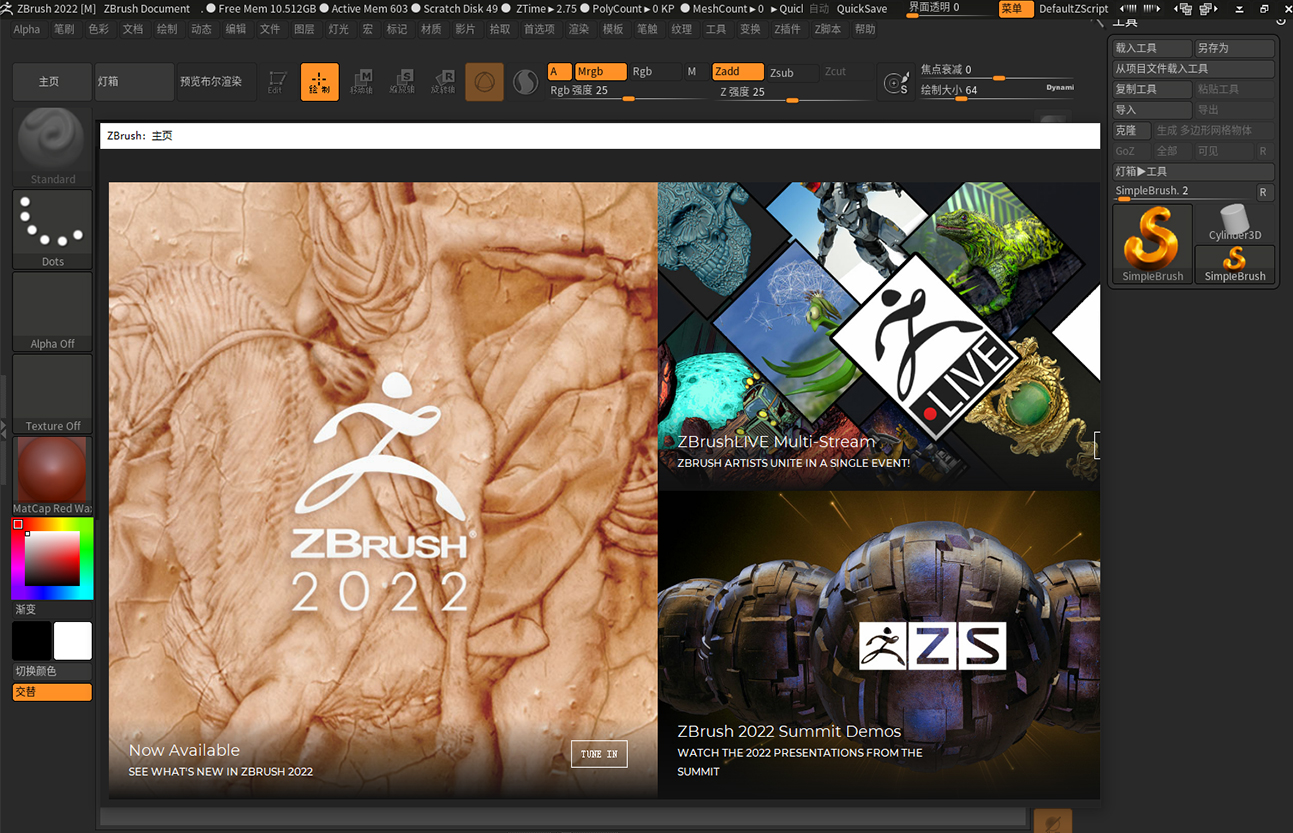
Task: Select the Cylinder3D tool
Action: point(1234,222)
